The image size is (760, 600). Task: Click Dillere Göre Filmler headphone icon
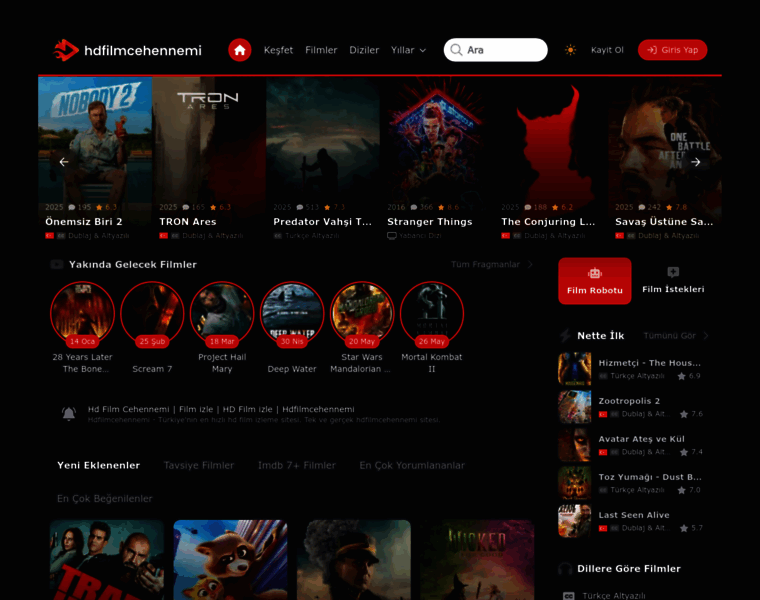(x=565, y=568)
